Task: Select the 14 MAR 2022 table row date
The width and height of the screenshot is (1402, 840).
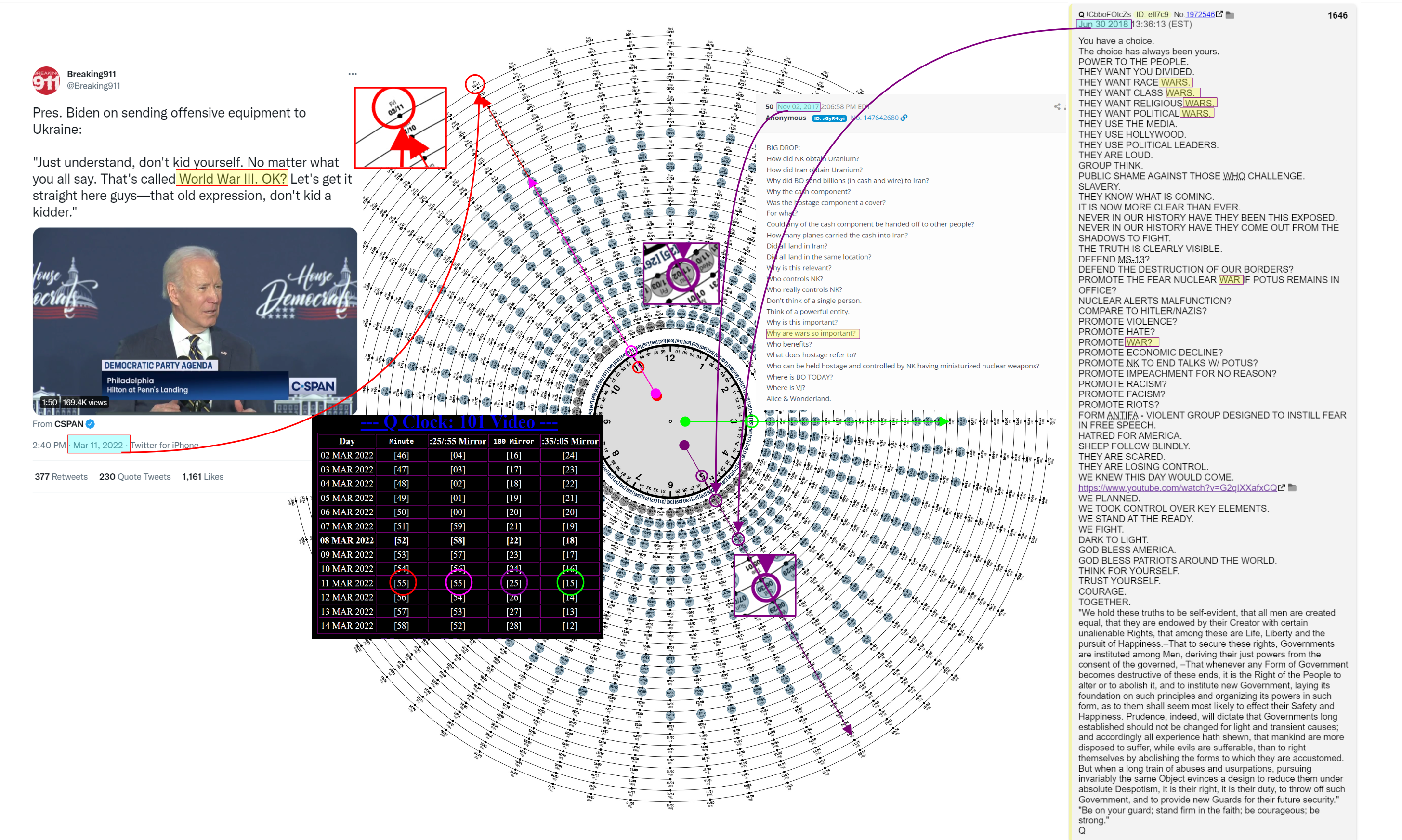Action: click(347, 626)
